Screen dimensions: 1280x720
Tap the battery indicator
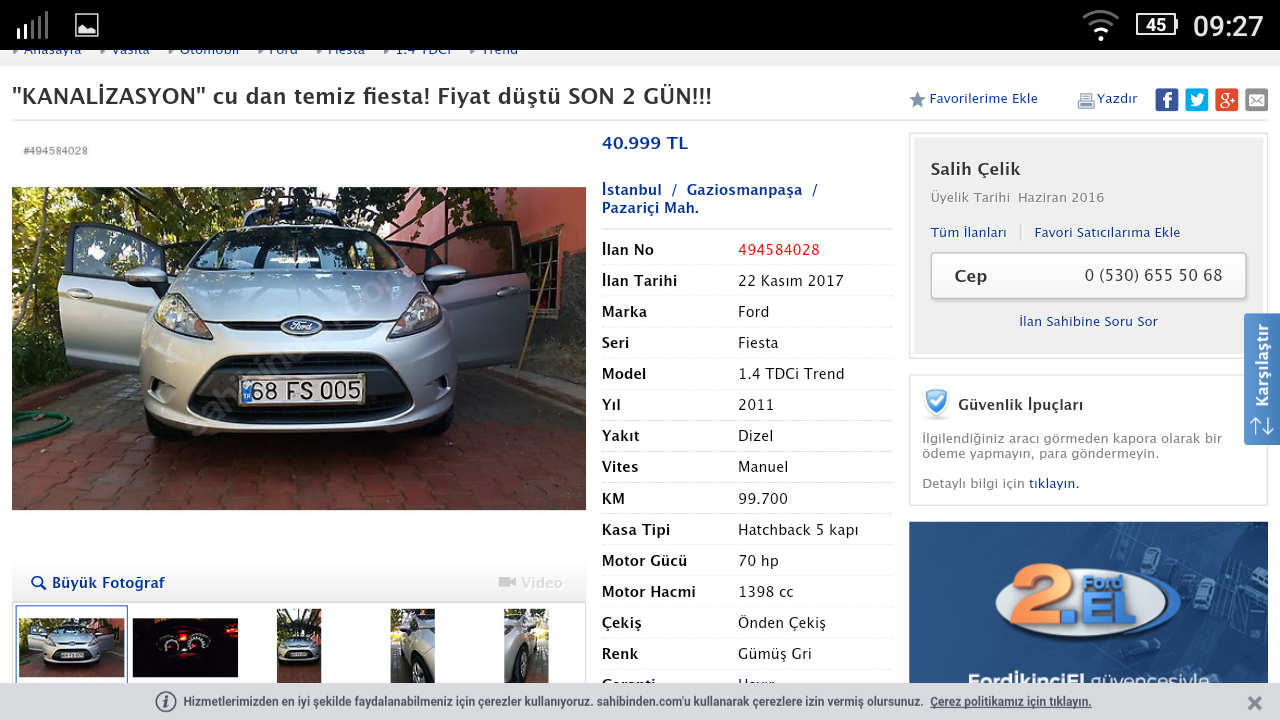pyautogui.click(x=1156, y=25)
